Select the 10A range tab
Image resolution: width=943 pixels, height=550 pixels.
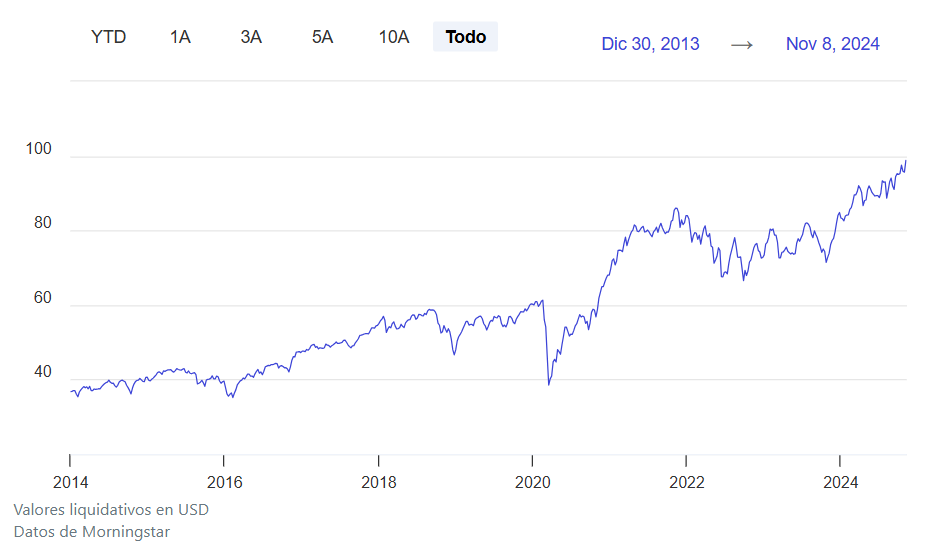394,37
